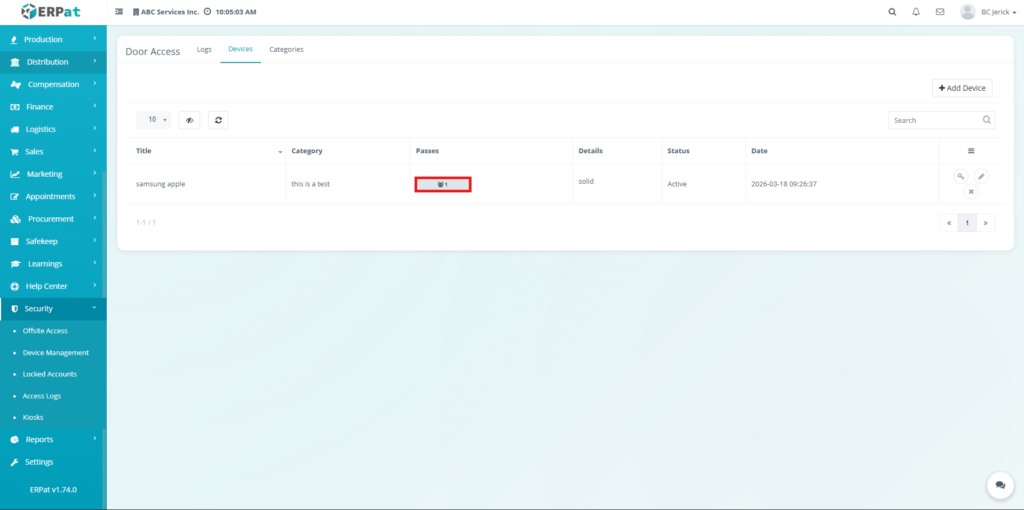Click into the table Search field
The width and height of the screenshot is (1024, 510).
934,120
